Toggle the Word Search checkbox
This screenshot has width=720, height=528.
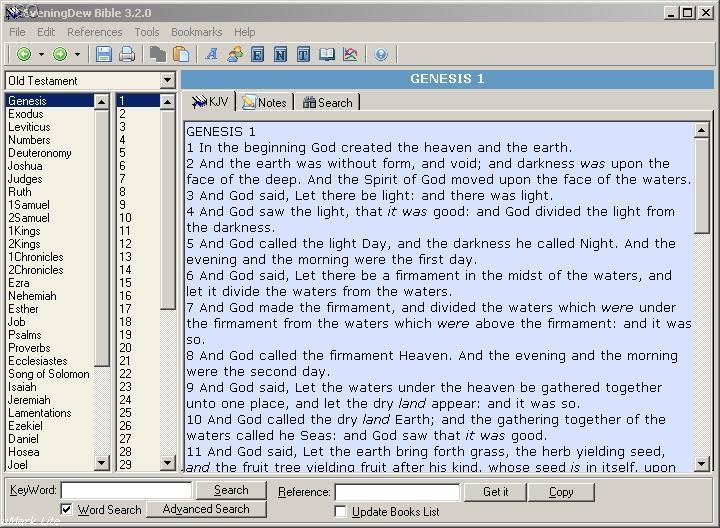(67, 509)
